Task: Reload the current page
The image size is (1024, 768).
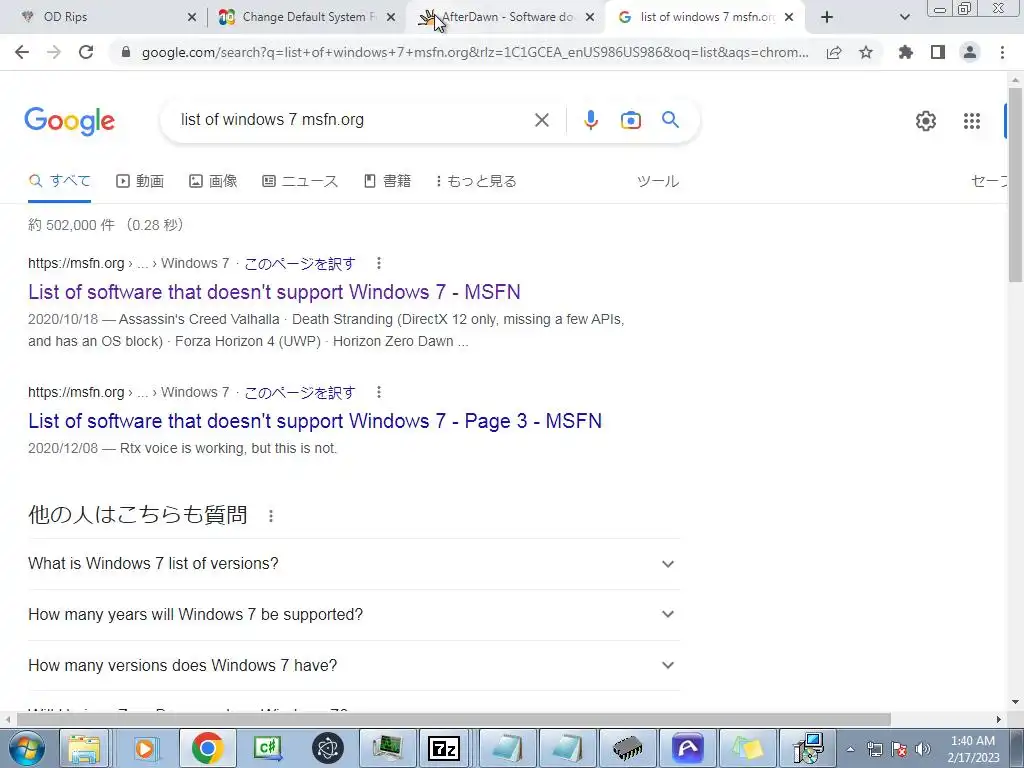Action: (86, 52)
